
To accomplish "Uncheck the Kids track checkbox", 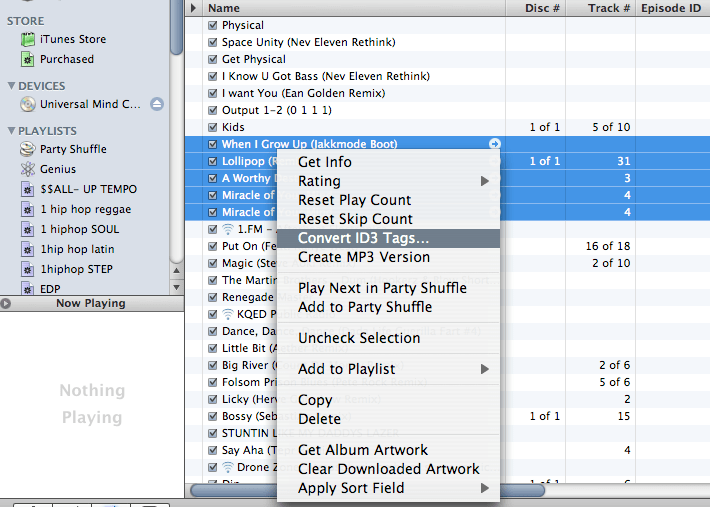I will pos(212,127).
